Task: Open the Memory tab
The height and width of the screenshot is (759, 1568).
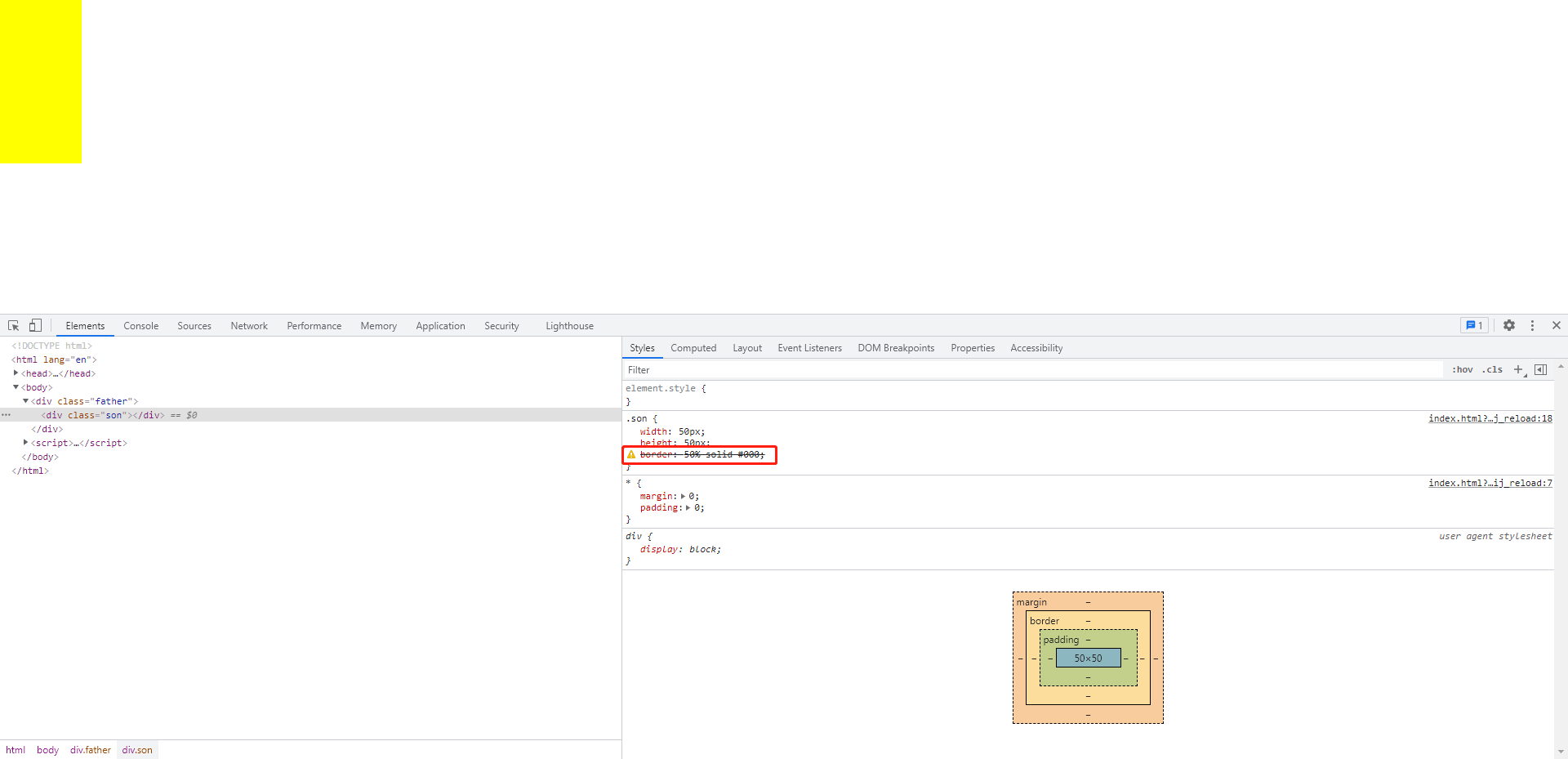Action: (379, 326)
